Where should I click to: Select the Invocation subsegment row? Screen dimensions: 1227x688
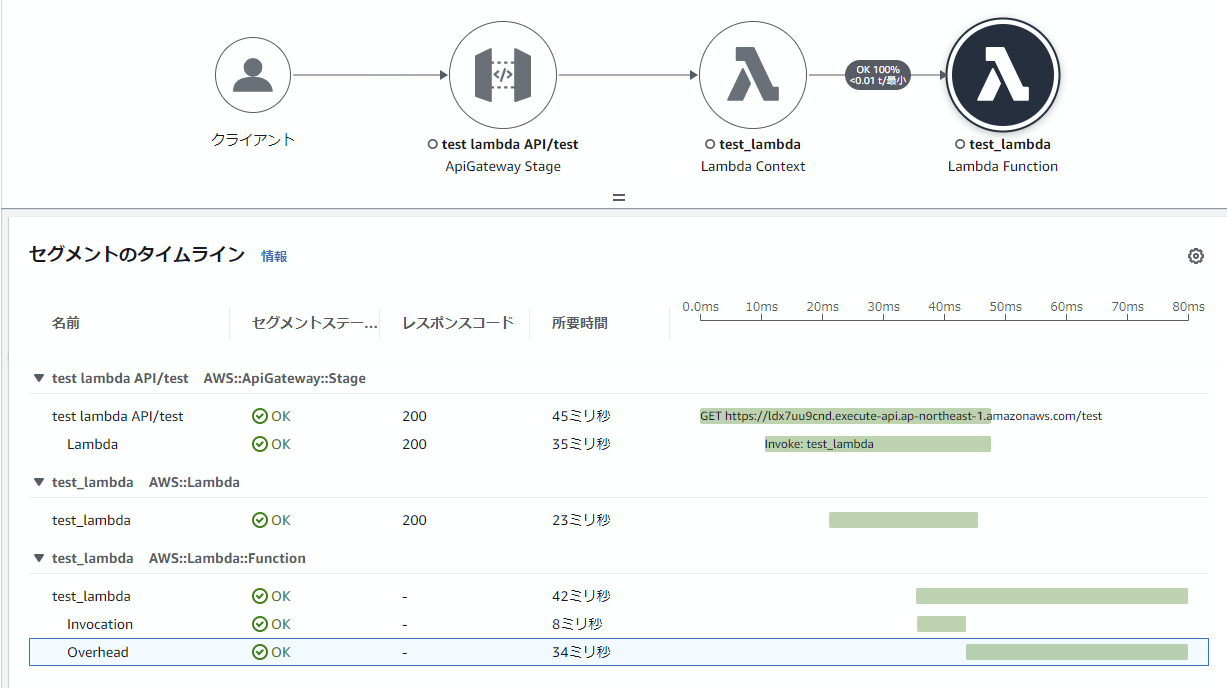coord(619,624)
